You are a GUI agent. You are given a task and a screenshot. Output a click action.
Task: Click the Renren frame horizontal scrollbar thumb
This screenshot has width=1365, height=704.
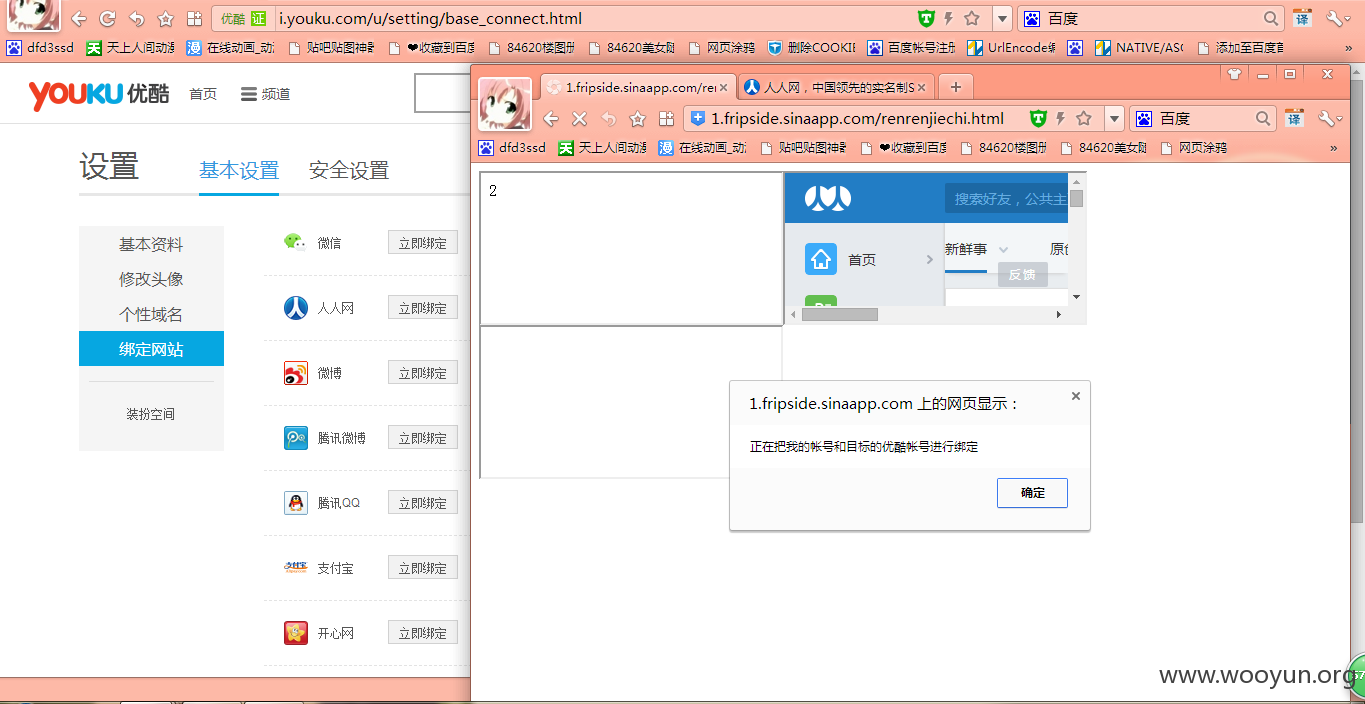[x=839, y=314]
